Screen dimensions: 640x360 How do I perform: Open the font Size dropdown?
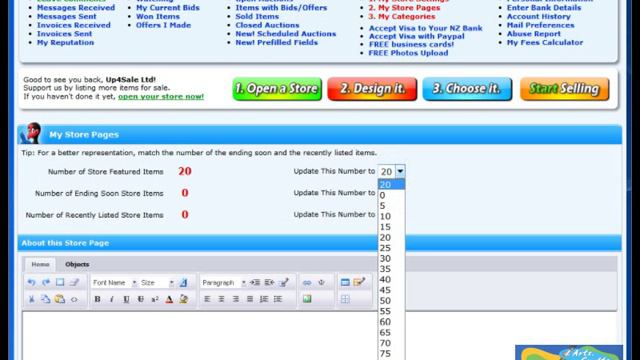(157, 282)
